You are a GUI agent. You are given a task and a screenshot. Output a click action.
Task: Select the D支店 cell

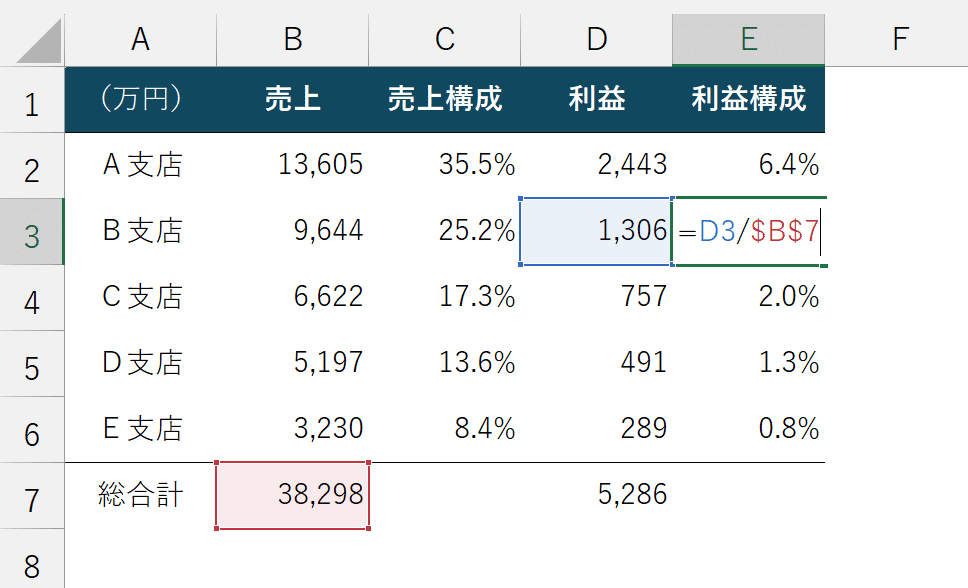pyautogui.click(x=141, y=364)
